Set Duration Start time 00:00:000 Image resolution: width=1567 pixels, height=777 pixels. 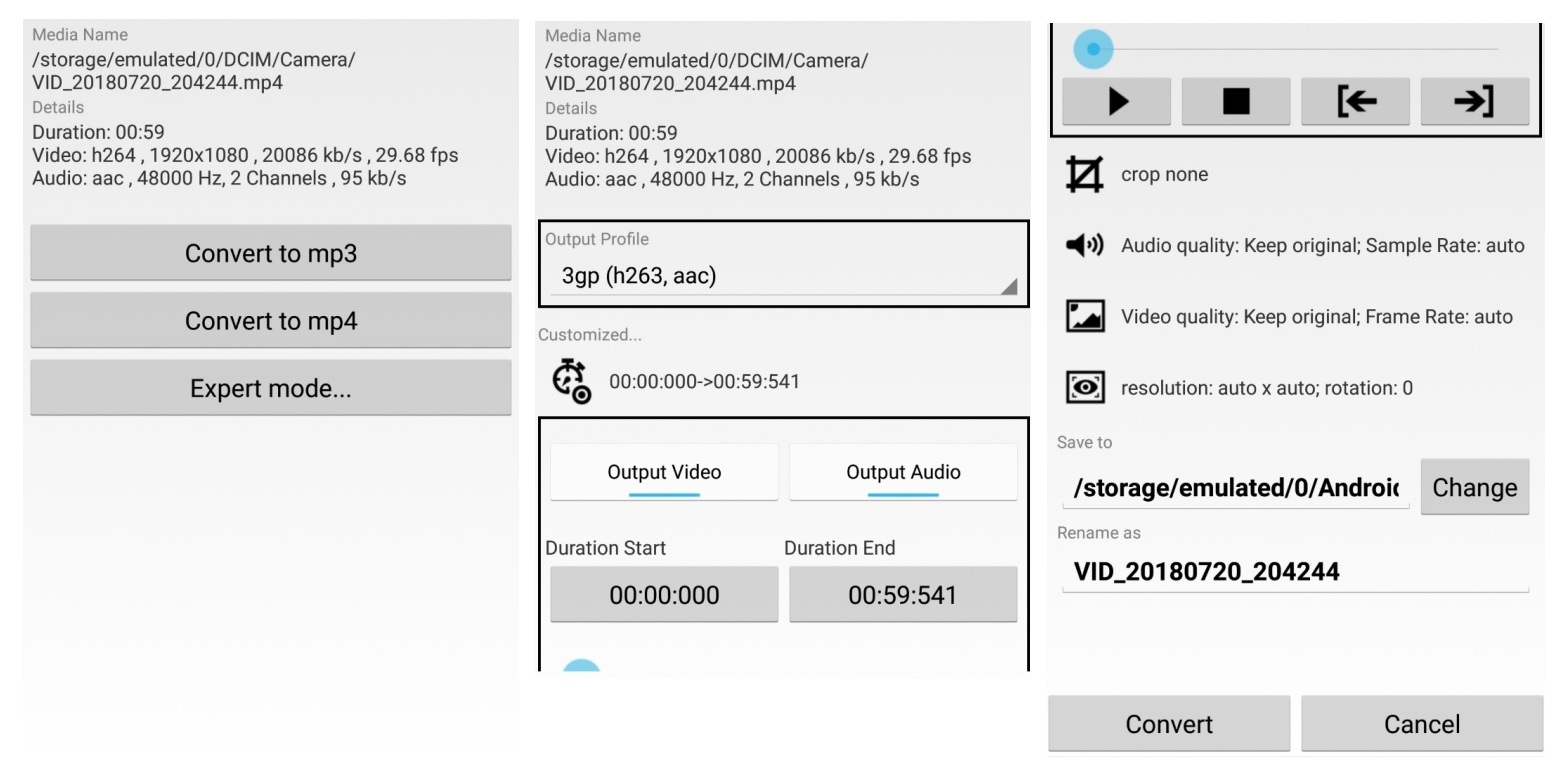point(664,595)
